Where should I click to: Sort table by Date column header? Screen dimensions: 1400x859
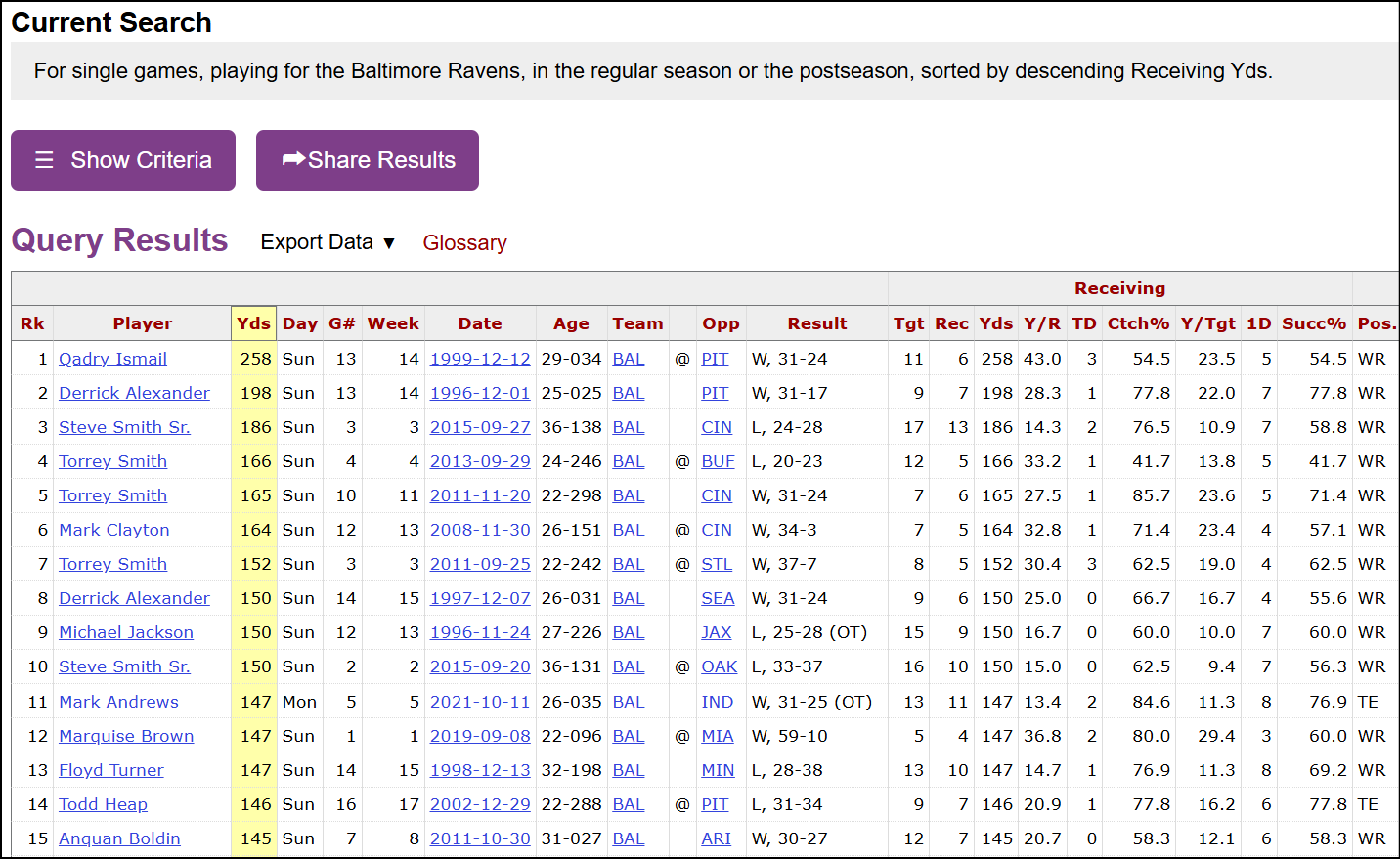(x=480, y=323)
